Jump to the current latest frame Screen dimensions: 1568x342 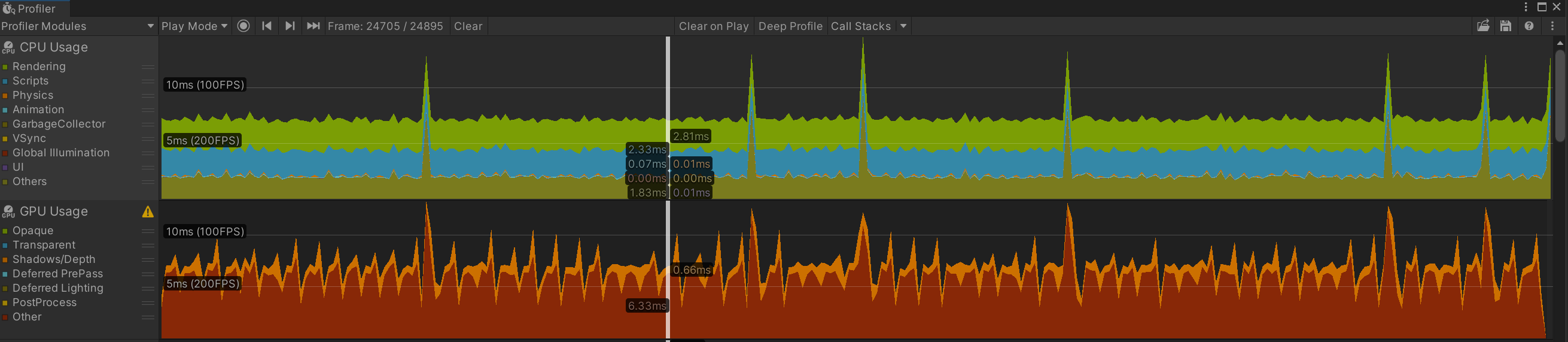(313, 26)
